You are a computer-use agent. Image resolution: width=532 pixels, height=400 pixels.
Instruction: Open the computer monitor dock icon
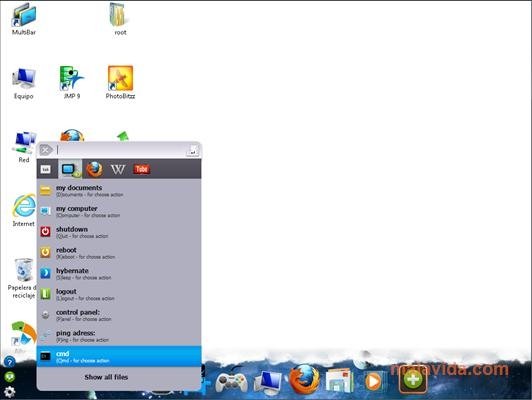point(268,382)
